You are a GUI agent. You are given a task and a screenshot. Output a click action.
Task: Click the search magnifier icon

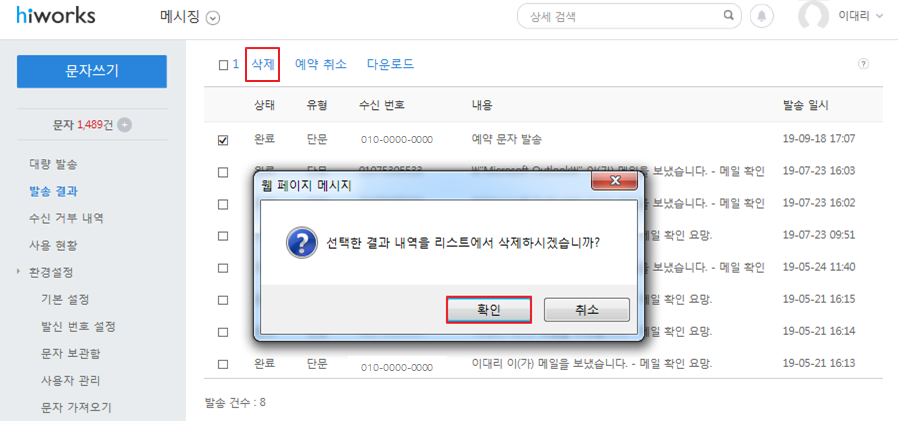728,15
